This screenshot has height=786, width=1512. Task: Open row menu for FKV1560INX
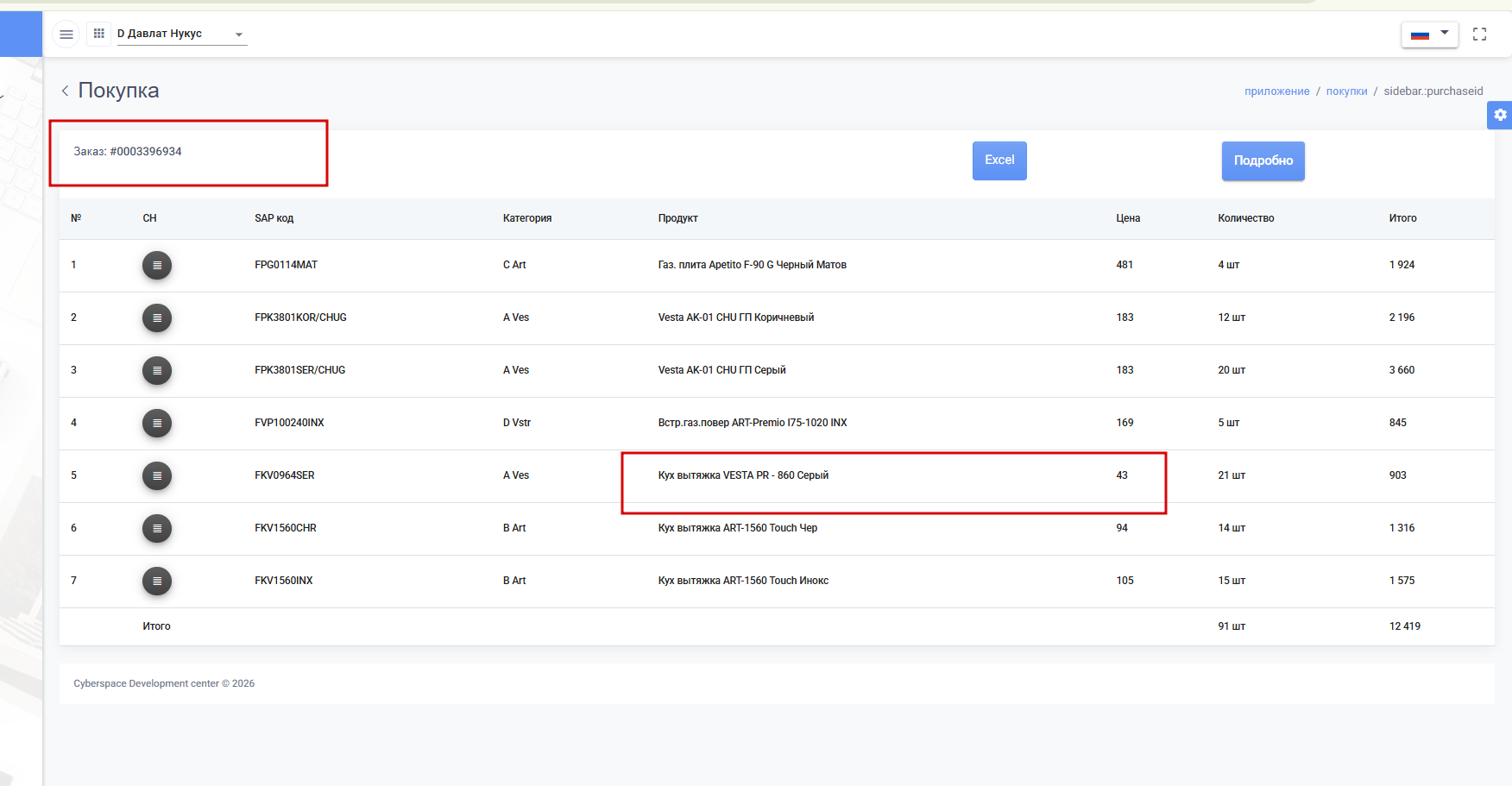click(x=157, y=581)
